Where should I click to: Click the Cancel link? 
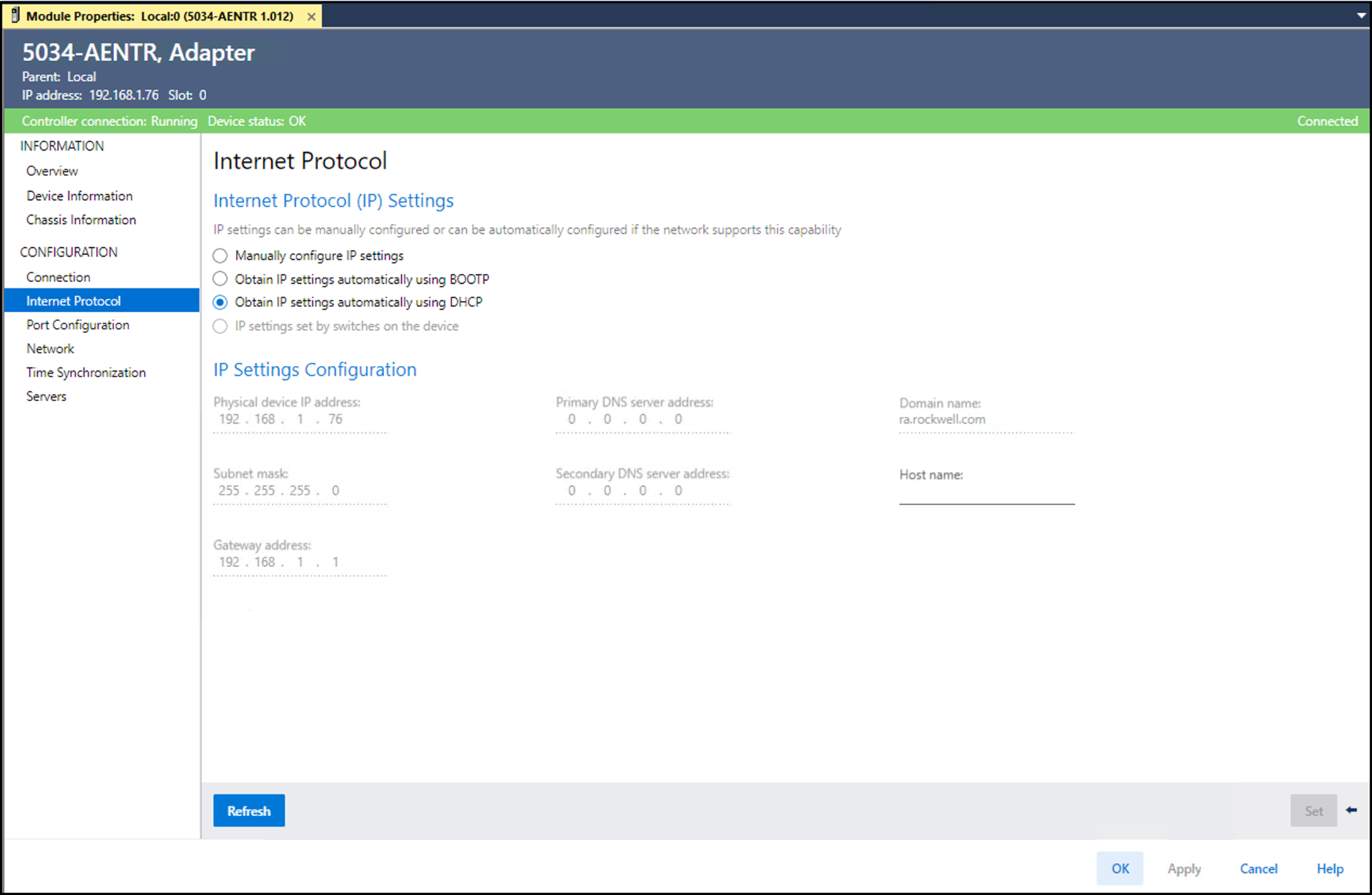(1258, 869)
